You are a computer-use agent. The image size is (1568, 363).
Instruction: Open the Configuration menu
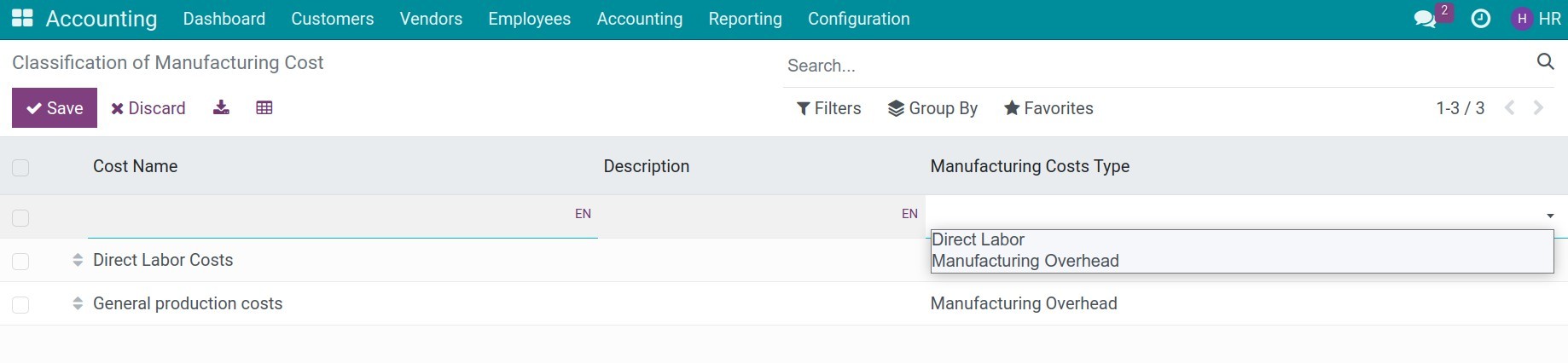coord(859,19)
